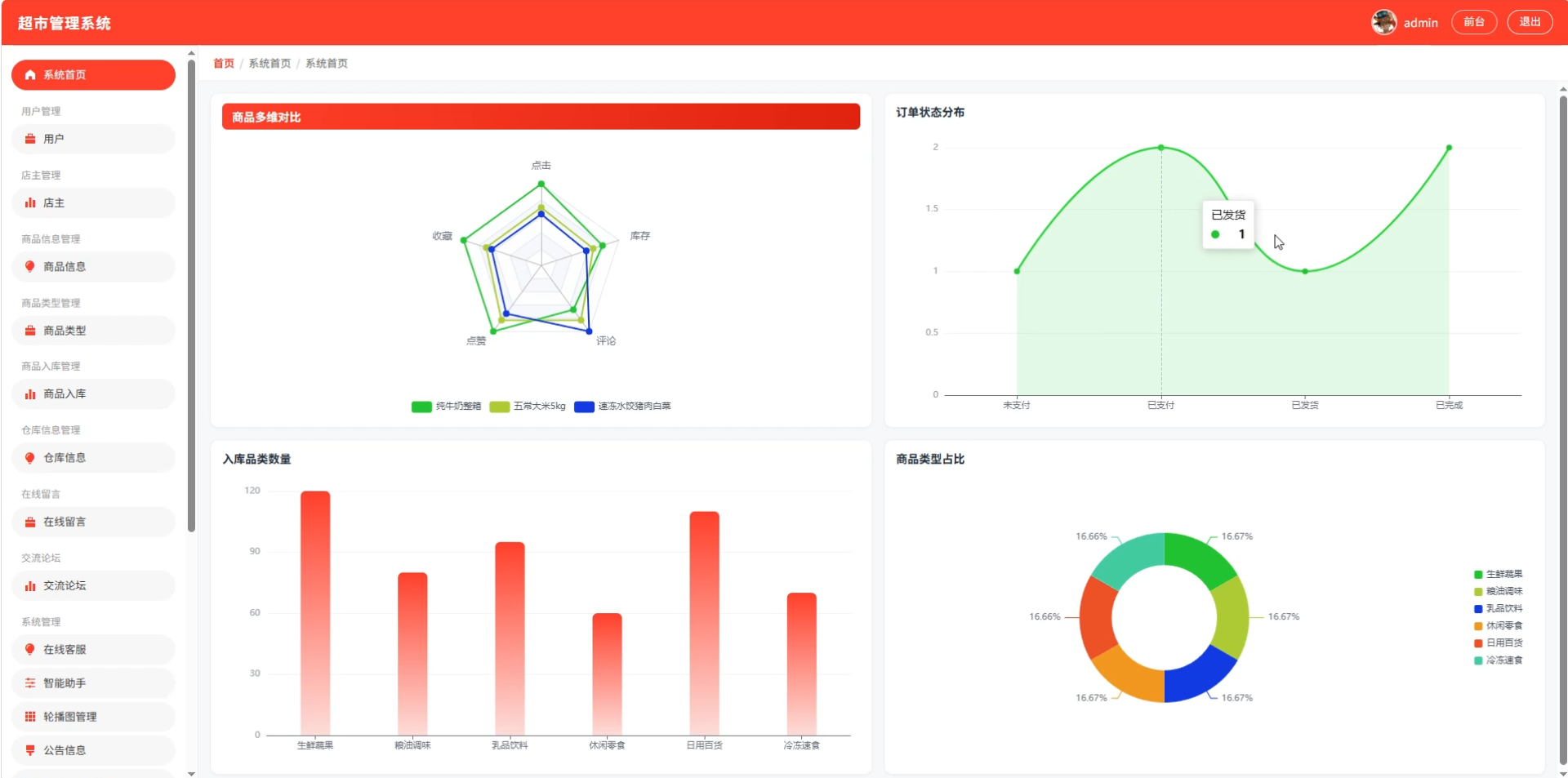Open the 在线留言 sidebar menu item
1568x778 pixels.
93,522
